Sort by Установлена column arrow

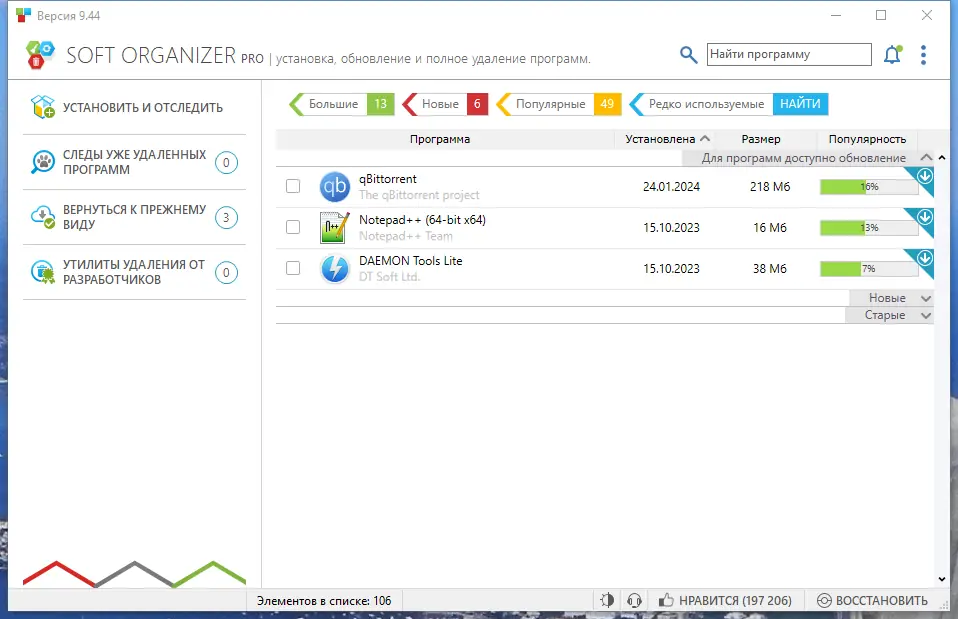coord(704,139)
